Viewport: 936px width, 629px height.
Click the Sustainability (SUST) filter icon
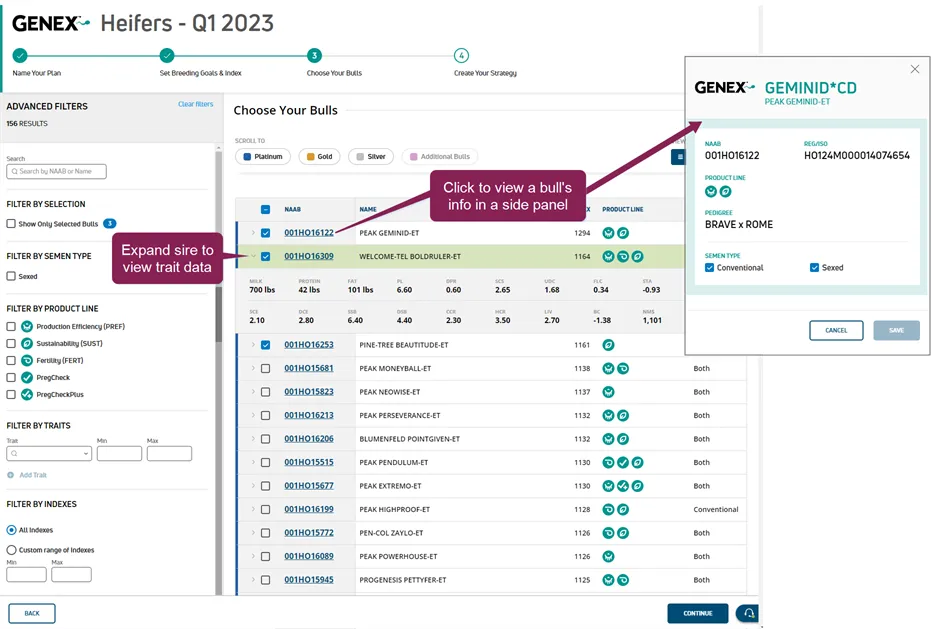27,343
